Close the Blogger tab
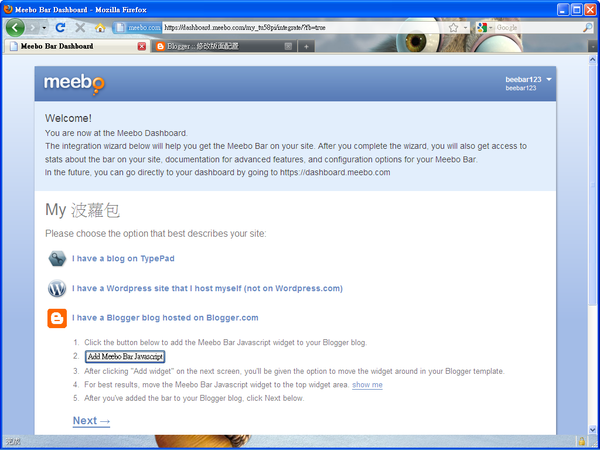This screenshot has width=600, height=450. (288, 46)
